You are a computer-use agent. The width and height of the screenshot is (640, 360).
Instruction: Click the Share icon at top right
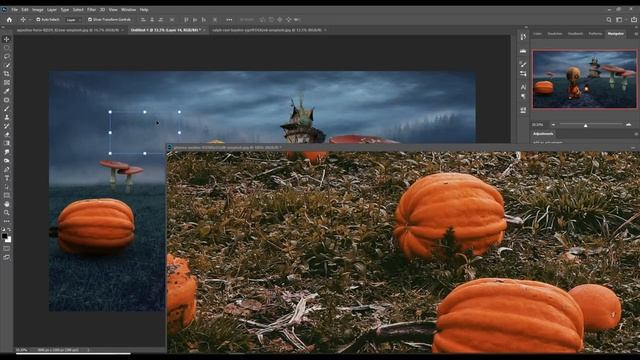(x=633, y=20)
